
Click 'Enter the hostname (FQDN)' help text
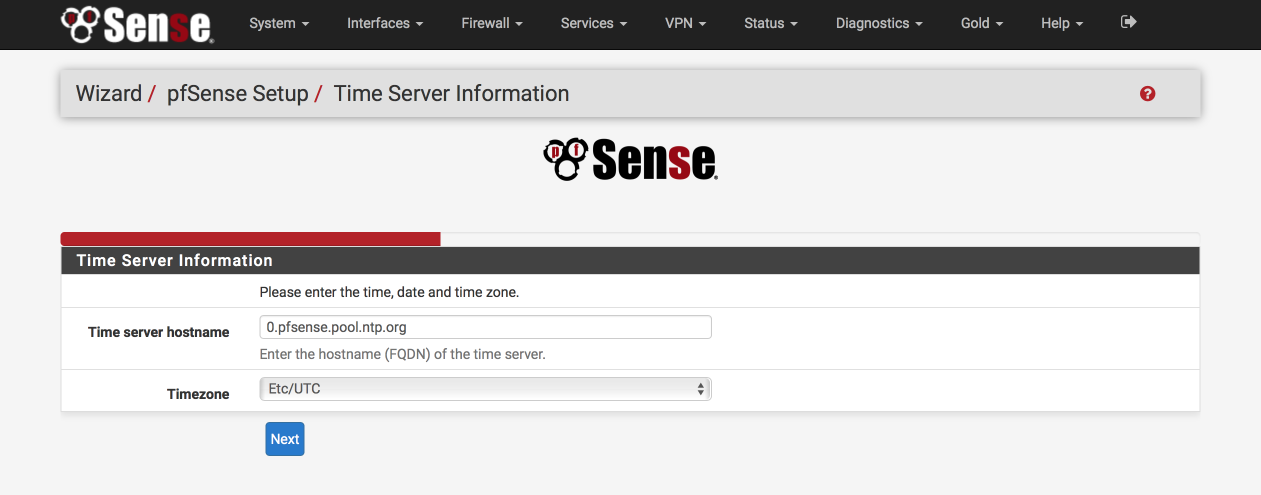point(402,354)
